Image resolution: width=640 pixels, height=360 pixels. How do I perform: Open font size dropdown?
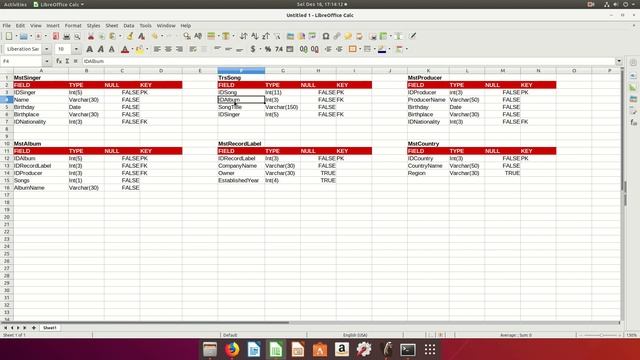(76, 49)
